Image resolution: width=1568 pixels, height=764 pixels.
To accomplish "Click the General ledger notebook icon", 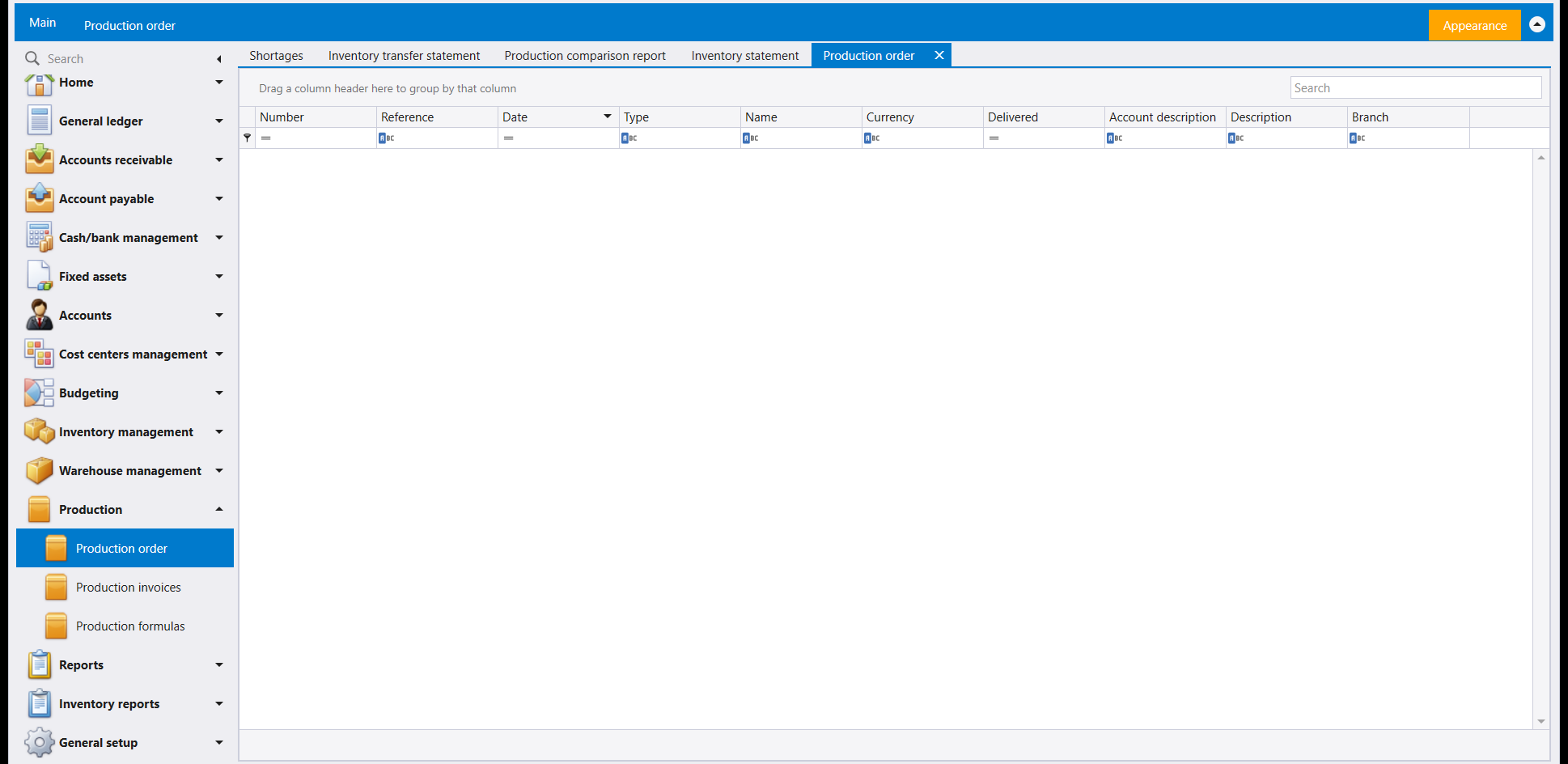I will (x=39, y=121).
